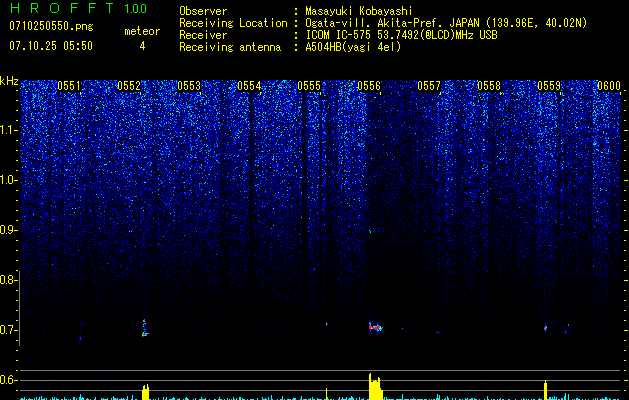Click the 0.8 kHz axis label
Image resolution: width=629 pixels, height=400 pixels.
point(8,280)
